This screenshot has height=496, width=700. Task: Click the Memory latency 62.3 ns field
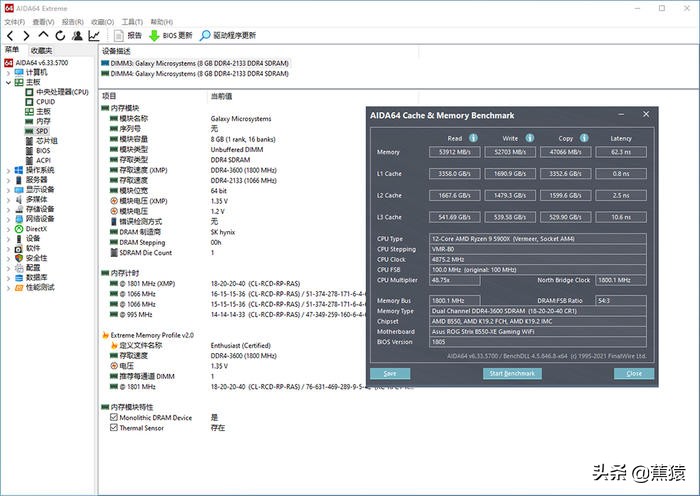621,152
